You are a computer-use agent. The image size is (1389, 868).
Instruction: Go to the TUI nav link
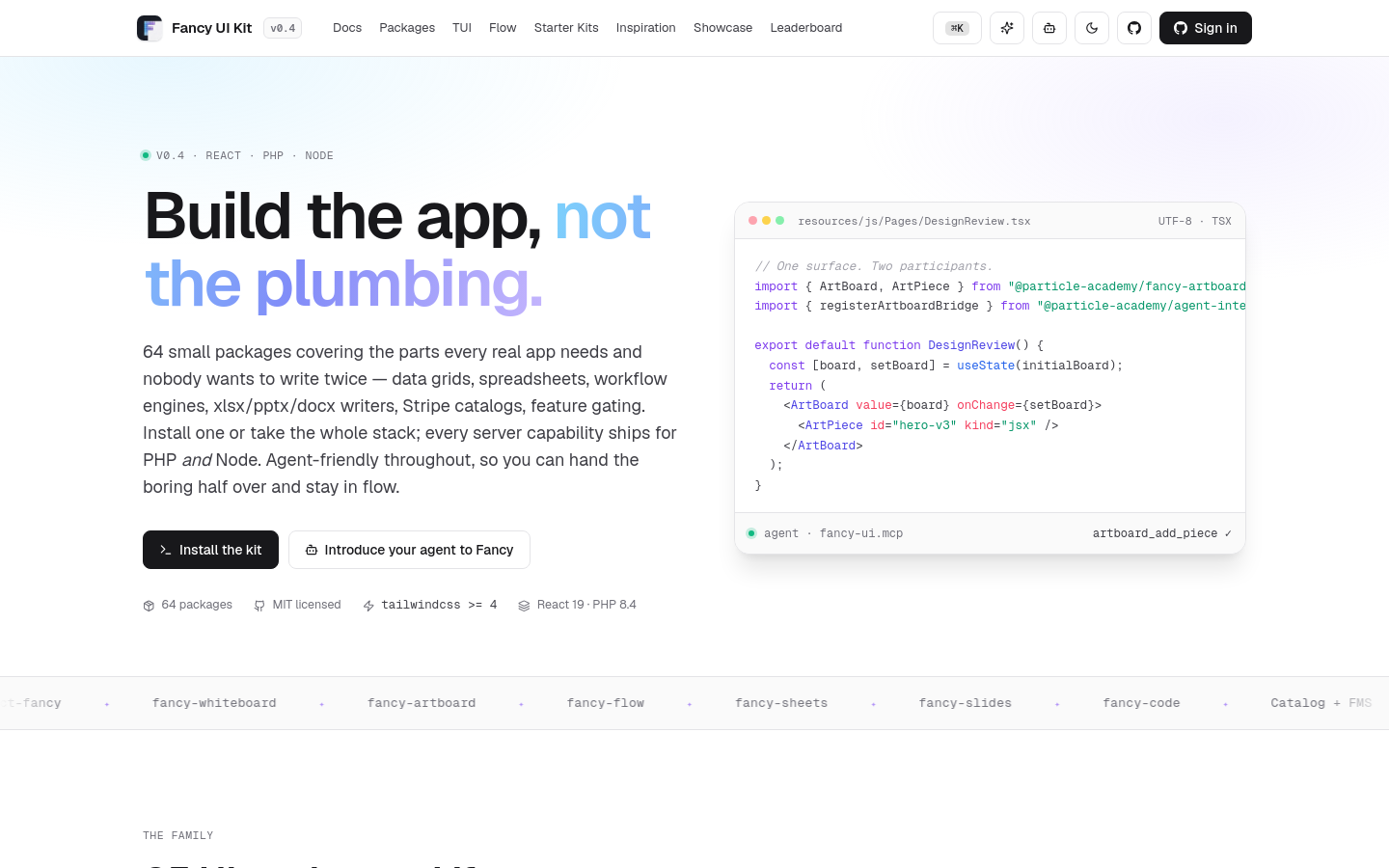tap(462, 28)
